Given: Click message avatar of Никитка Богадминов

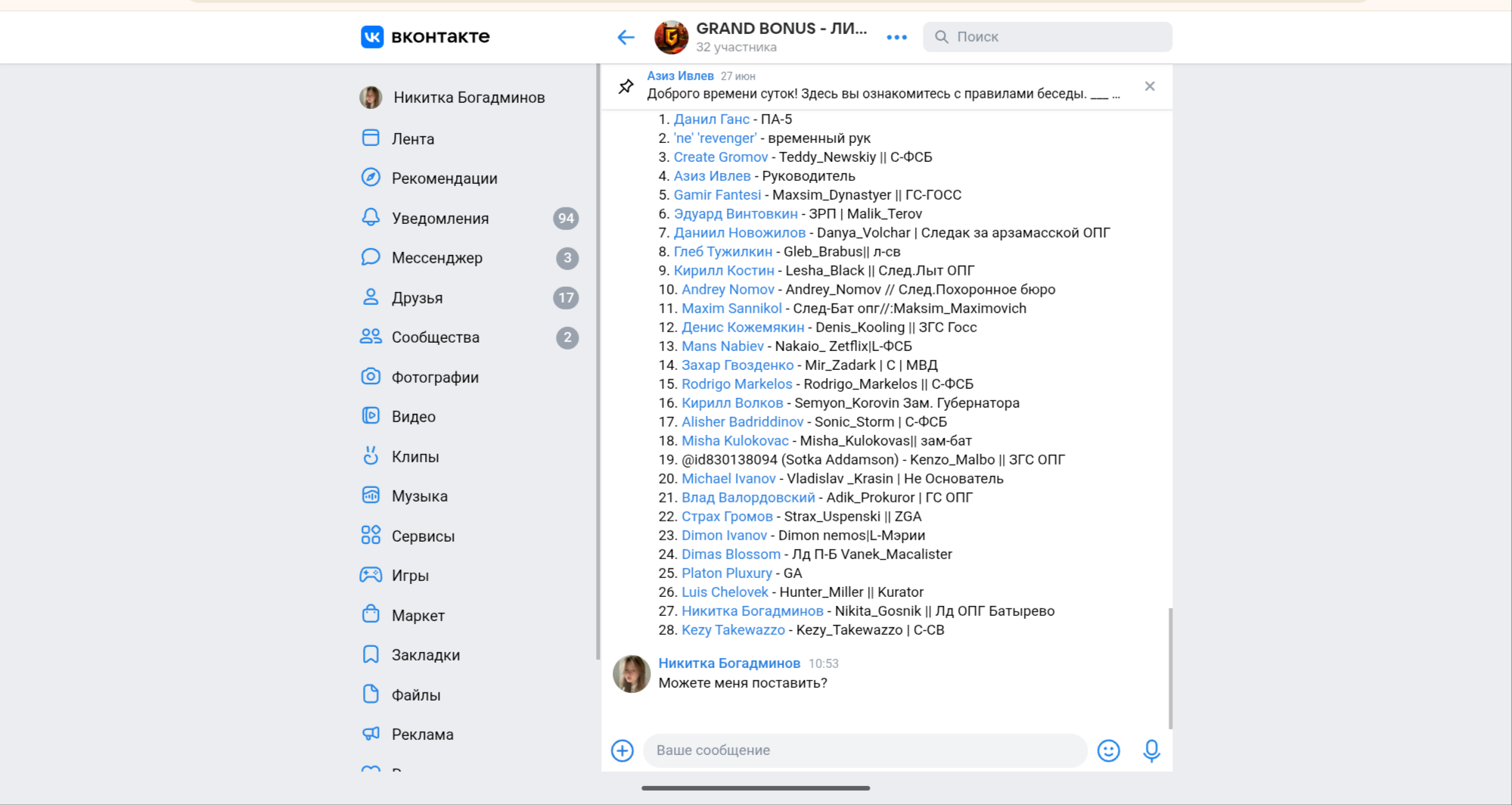Looking at the screenshot, I should click(x=632, y=673).
